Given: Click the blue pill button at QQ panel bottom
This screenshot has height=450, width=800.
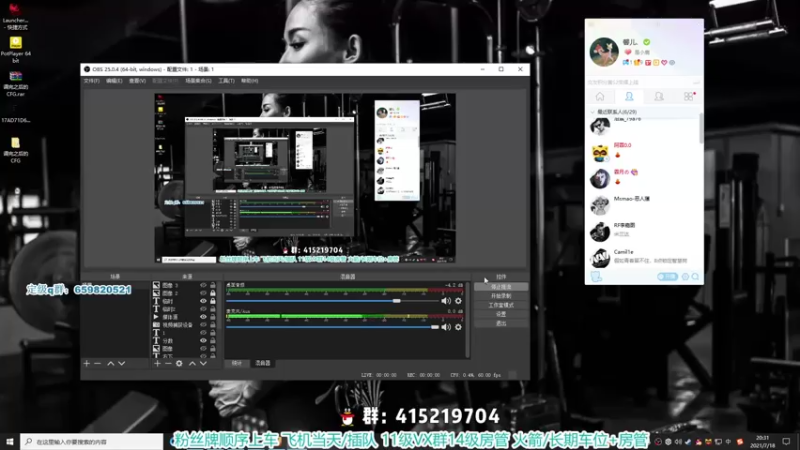Looking at the screenshot, I should (667, 277).
